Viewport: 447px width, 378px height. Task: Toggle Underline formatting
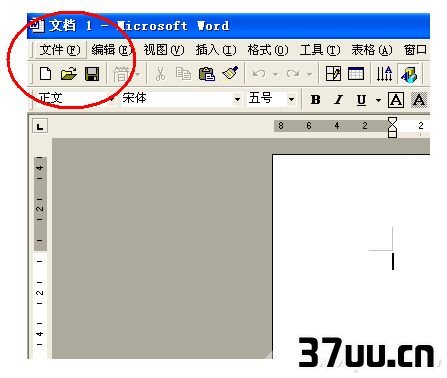362,100
